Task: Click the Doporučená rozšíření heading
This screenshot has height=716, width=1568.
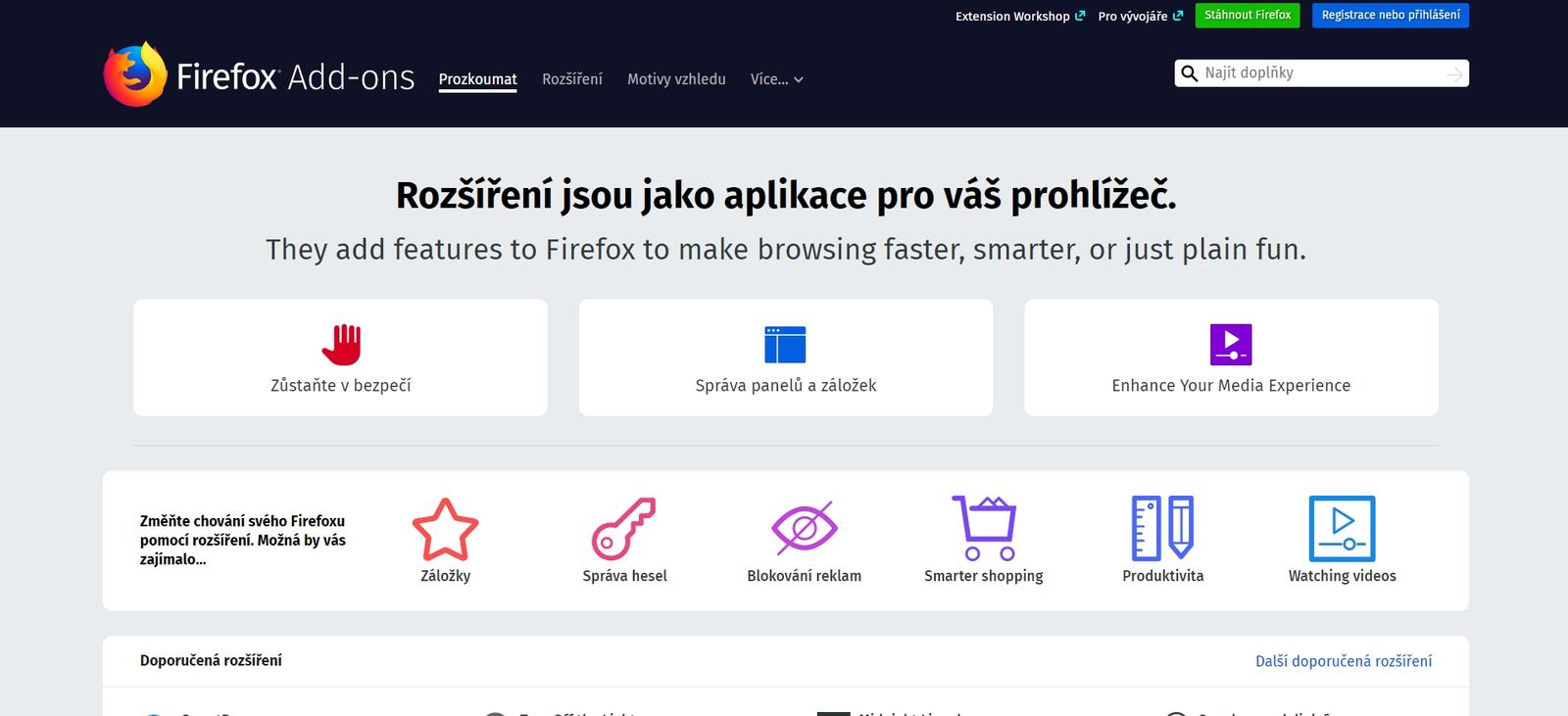Action: tap(211, 660)
